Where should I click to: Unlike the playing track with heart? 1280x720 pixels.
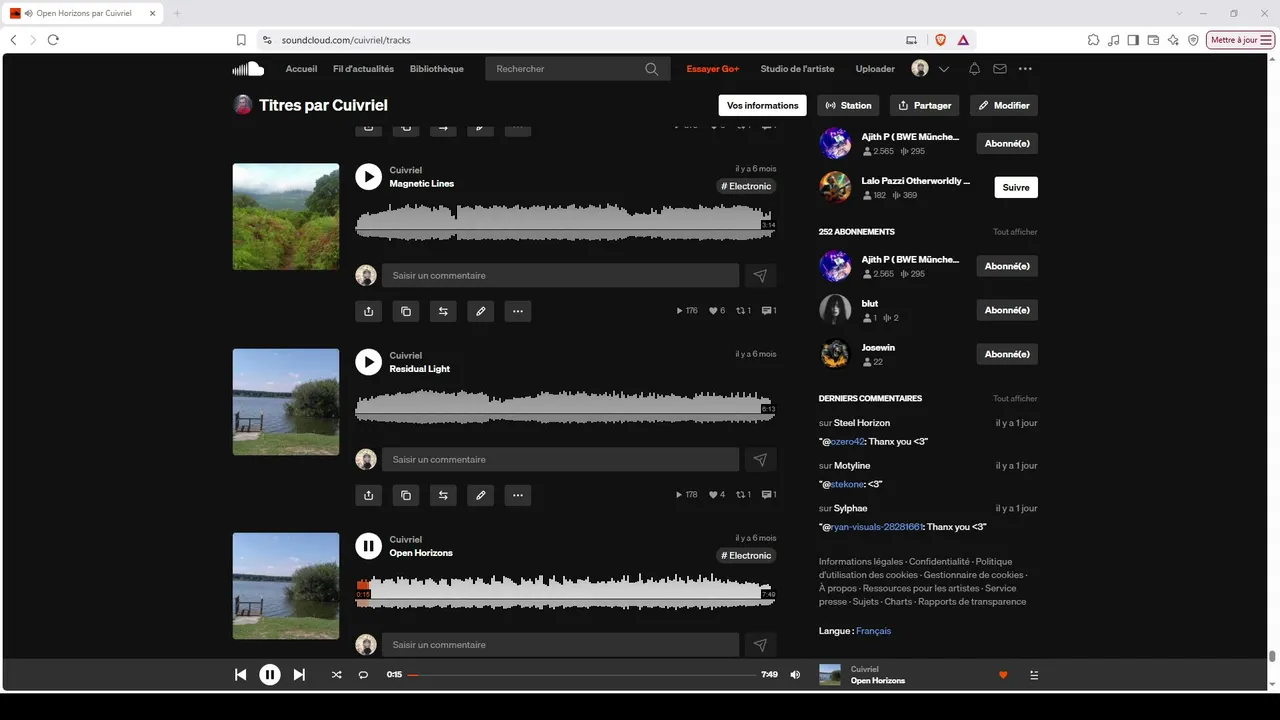[x=1003, y=675]
